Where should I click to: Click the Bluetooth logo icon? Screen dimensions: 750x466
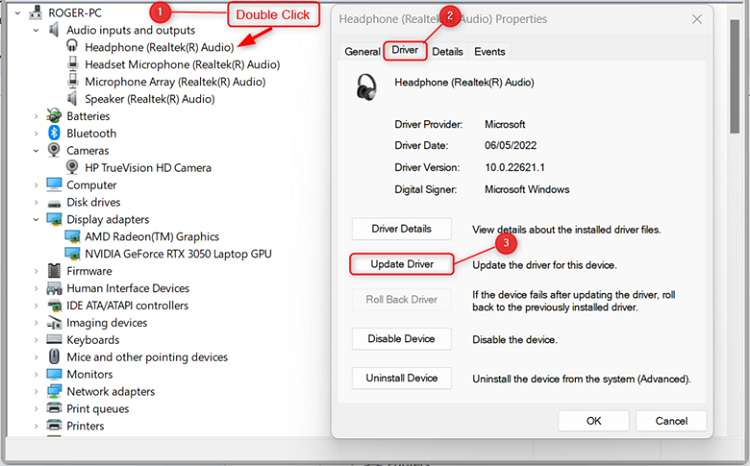pyautogui.click(x=54, y=133)
